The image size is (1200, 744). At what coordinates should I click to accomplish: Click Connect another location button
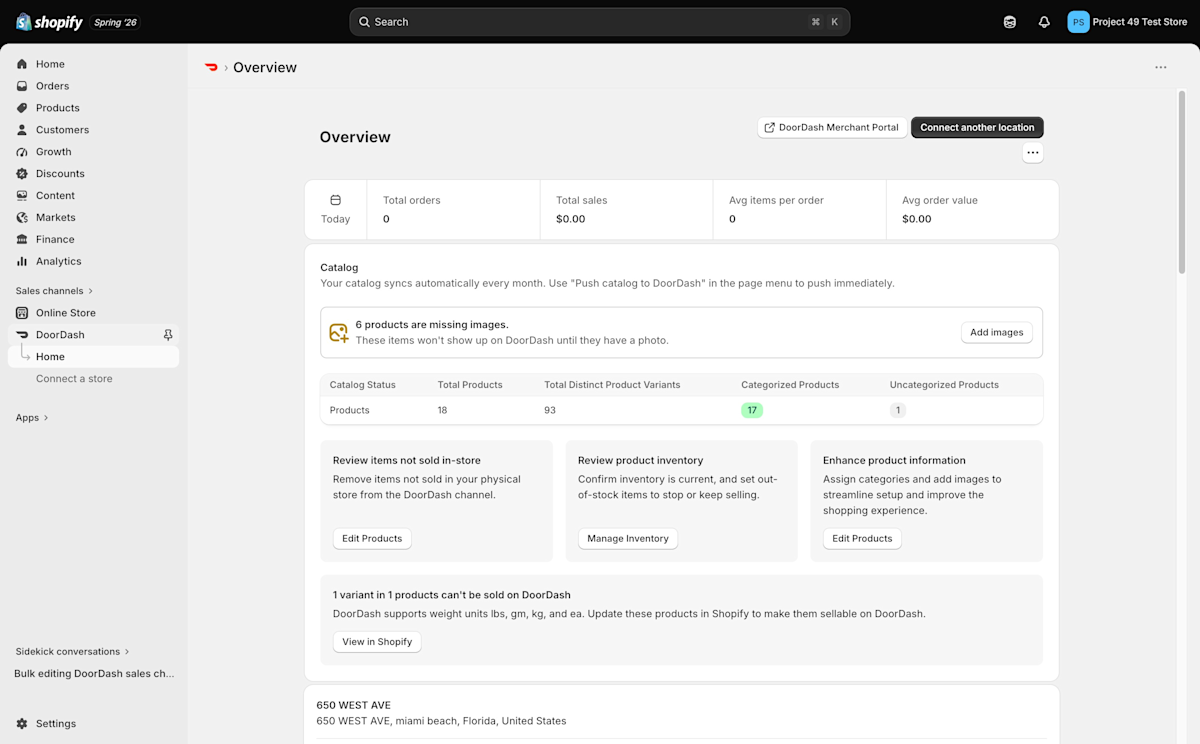tap(977, 127)
